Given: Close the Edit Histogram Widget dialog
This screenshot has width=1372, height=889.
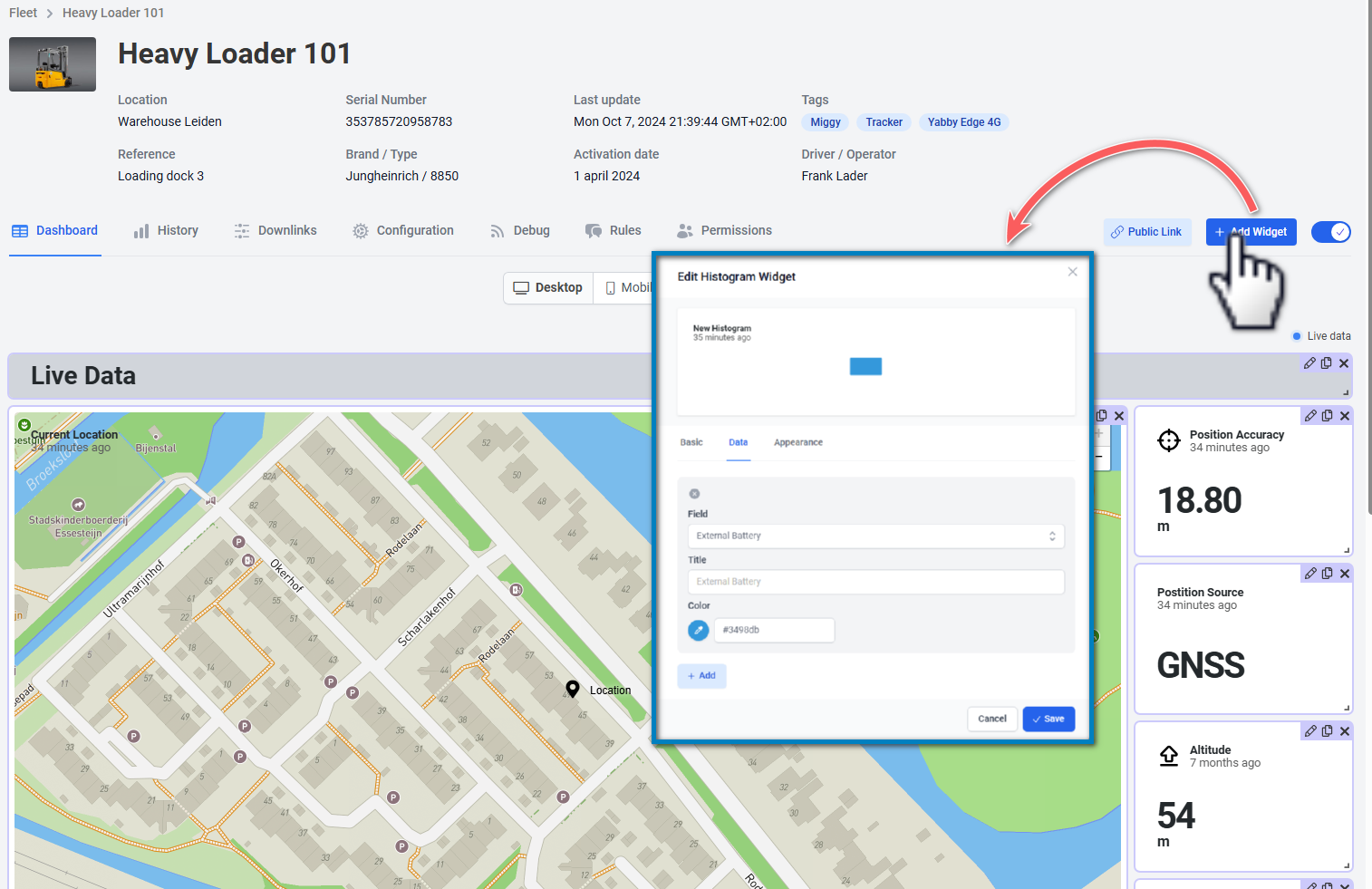Looking at the screenshot, I should click(x=1073, y=272).
